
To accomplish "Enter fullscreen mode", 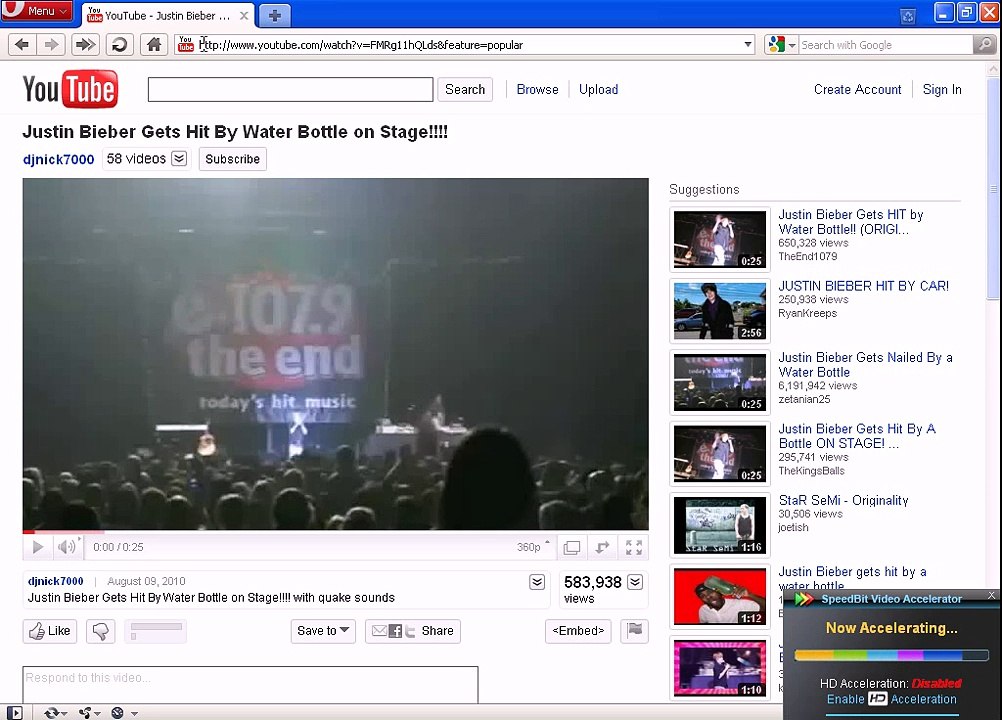I will pyautogui.click(x=634, y=548).
